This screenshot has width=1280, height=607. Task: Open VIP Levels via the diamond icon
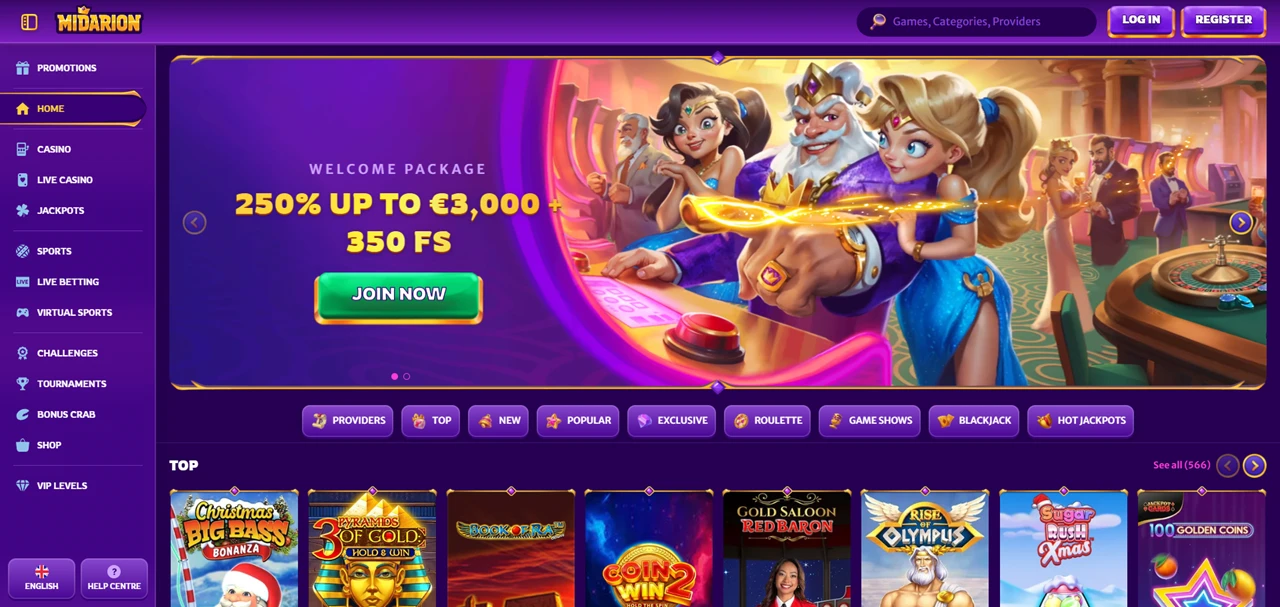(x=22, y=486)
